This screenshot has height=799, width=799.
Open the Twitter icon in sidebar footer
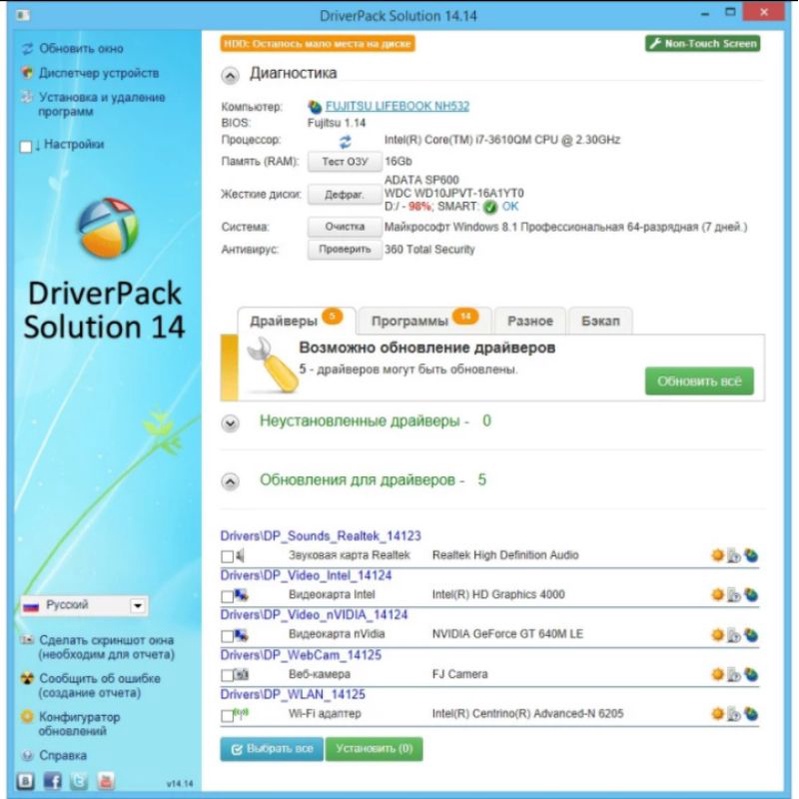[x=78, y=781]
